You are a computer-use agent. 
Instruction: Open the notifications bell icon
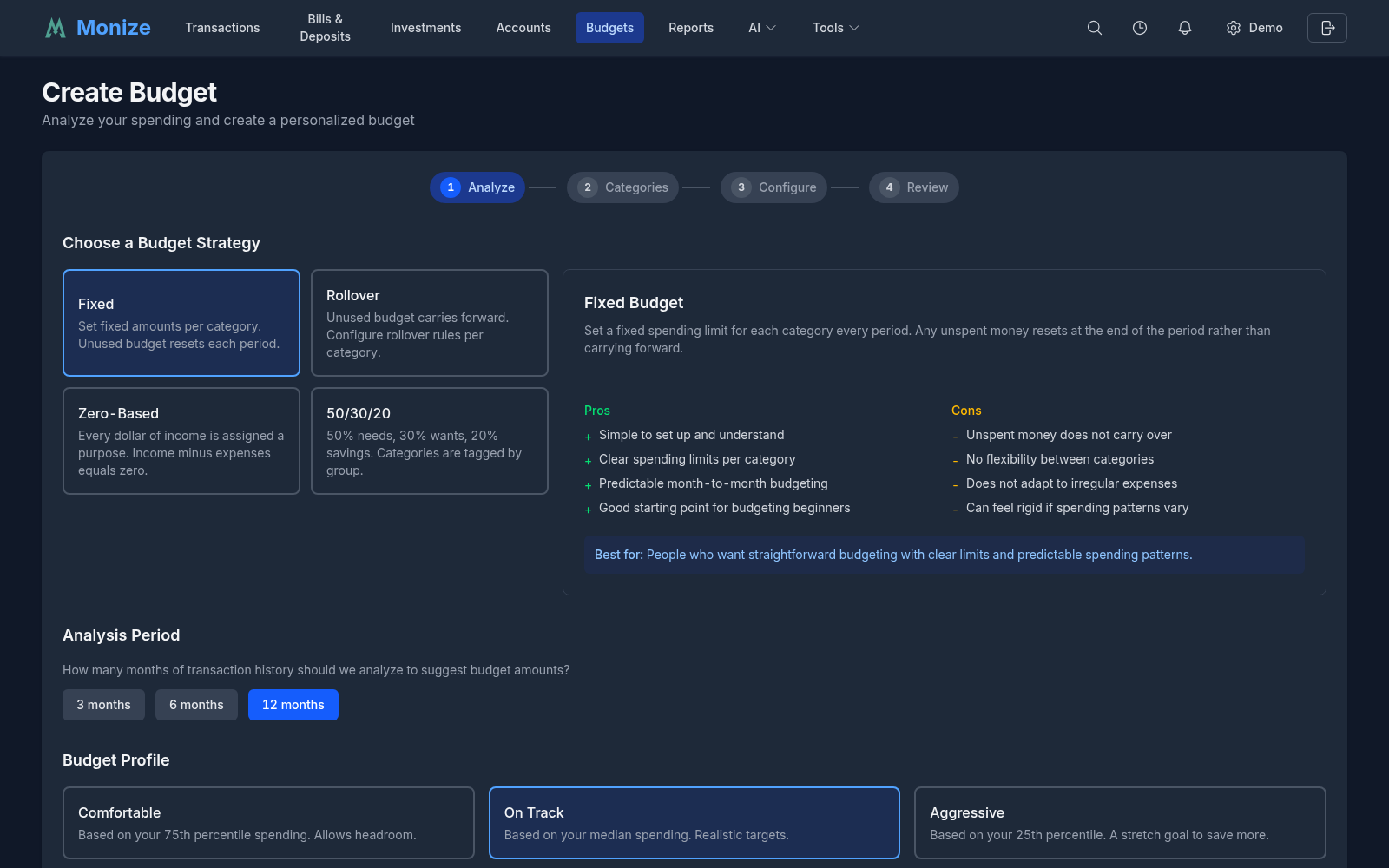click(1185, 28)
